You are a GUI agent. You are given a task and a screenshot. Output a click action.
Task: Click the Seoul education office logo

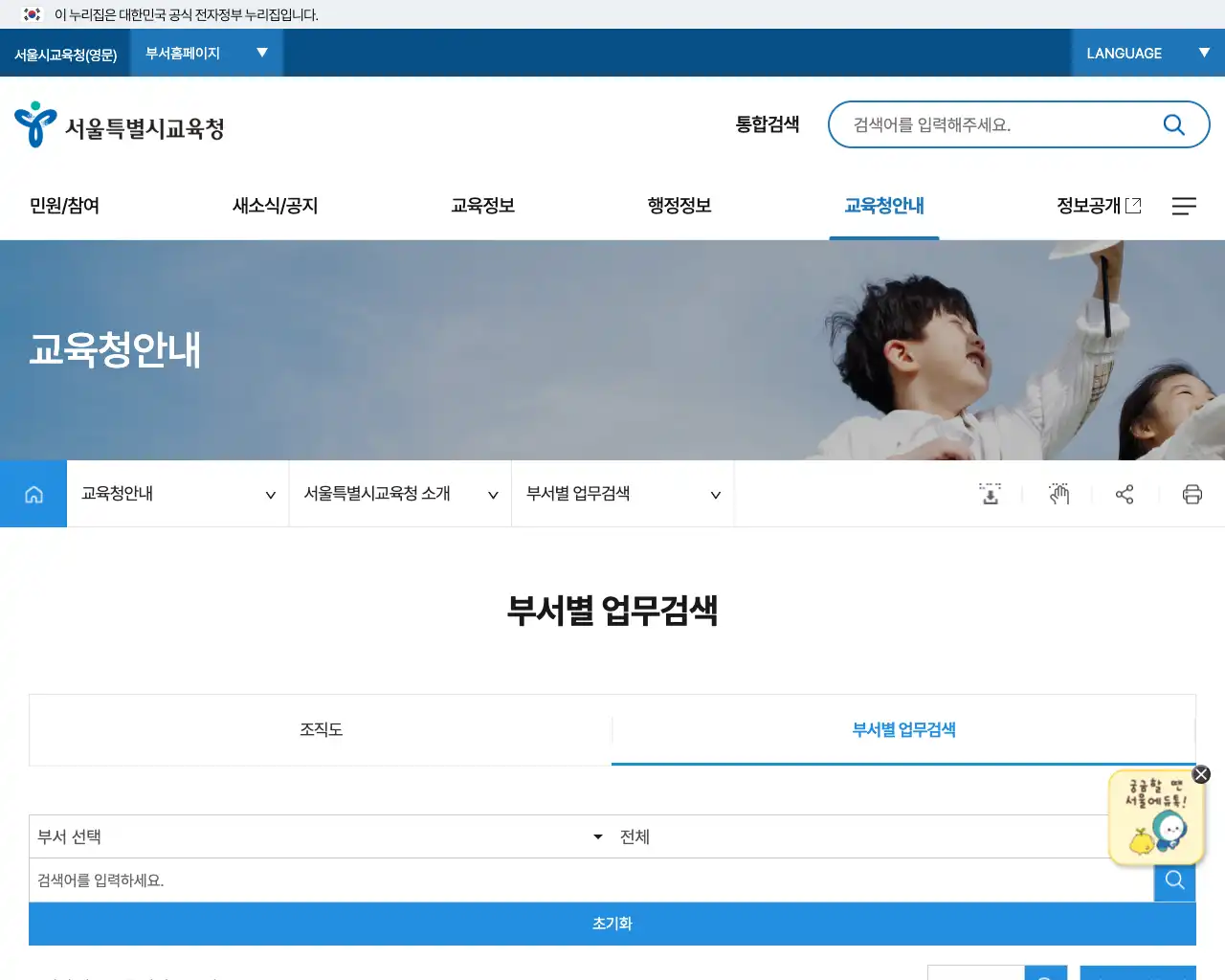(x=120, y=123)
